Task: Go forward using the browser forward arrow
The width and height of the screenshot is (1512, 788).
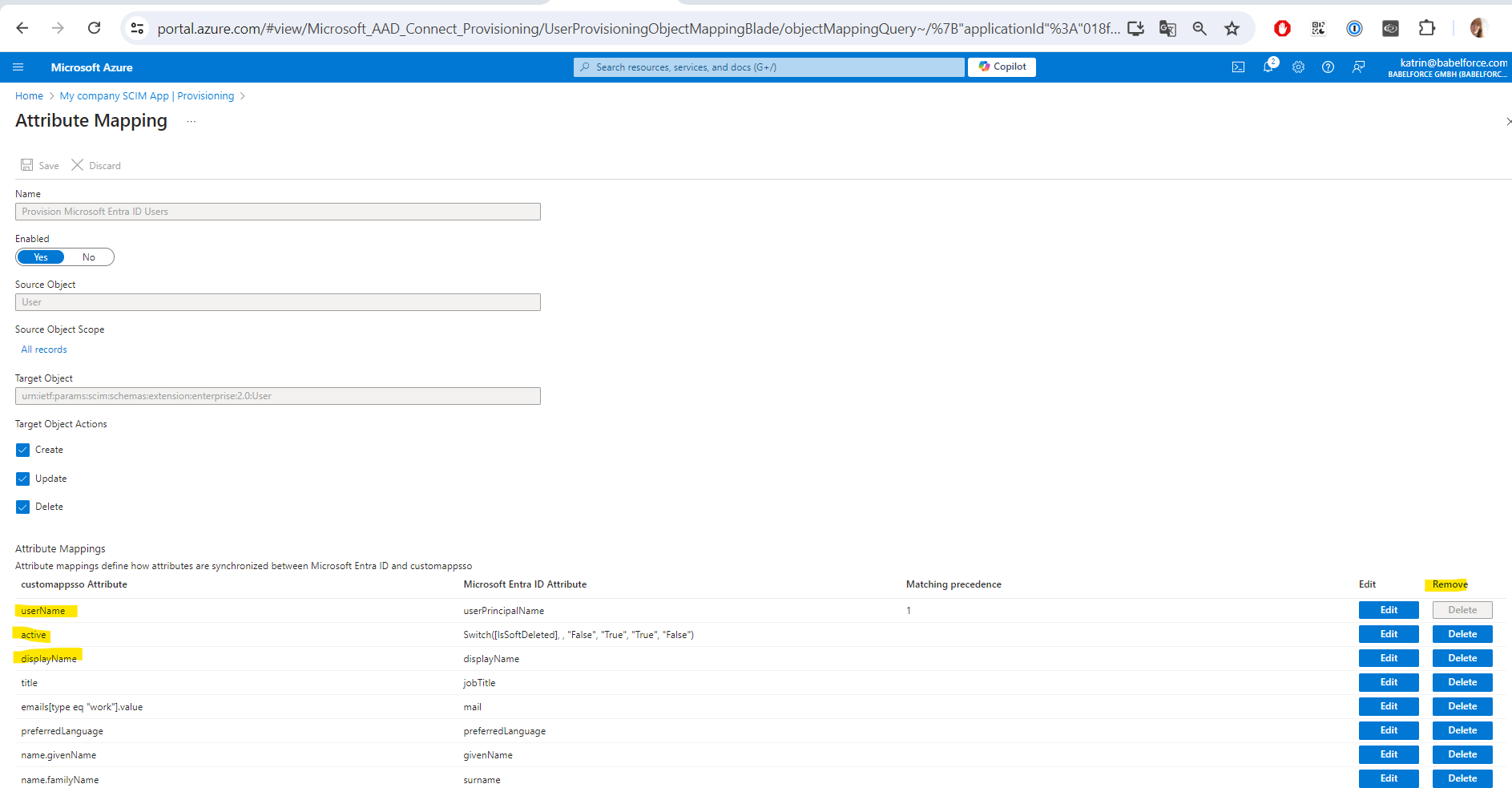Action: 58,28
